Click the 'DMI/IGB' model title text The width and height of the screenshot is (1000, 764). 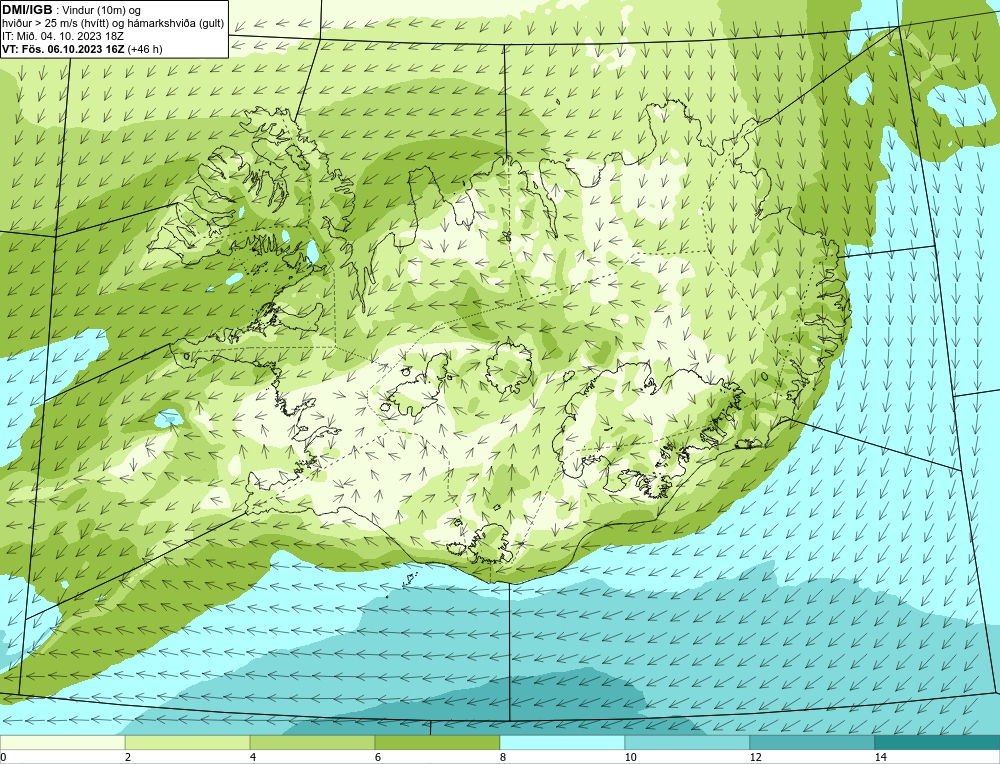tap(27, 10)
